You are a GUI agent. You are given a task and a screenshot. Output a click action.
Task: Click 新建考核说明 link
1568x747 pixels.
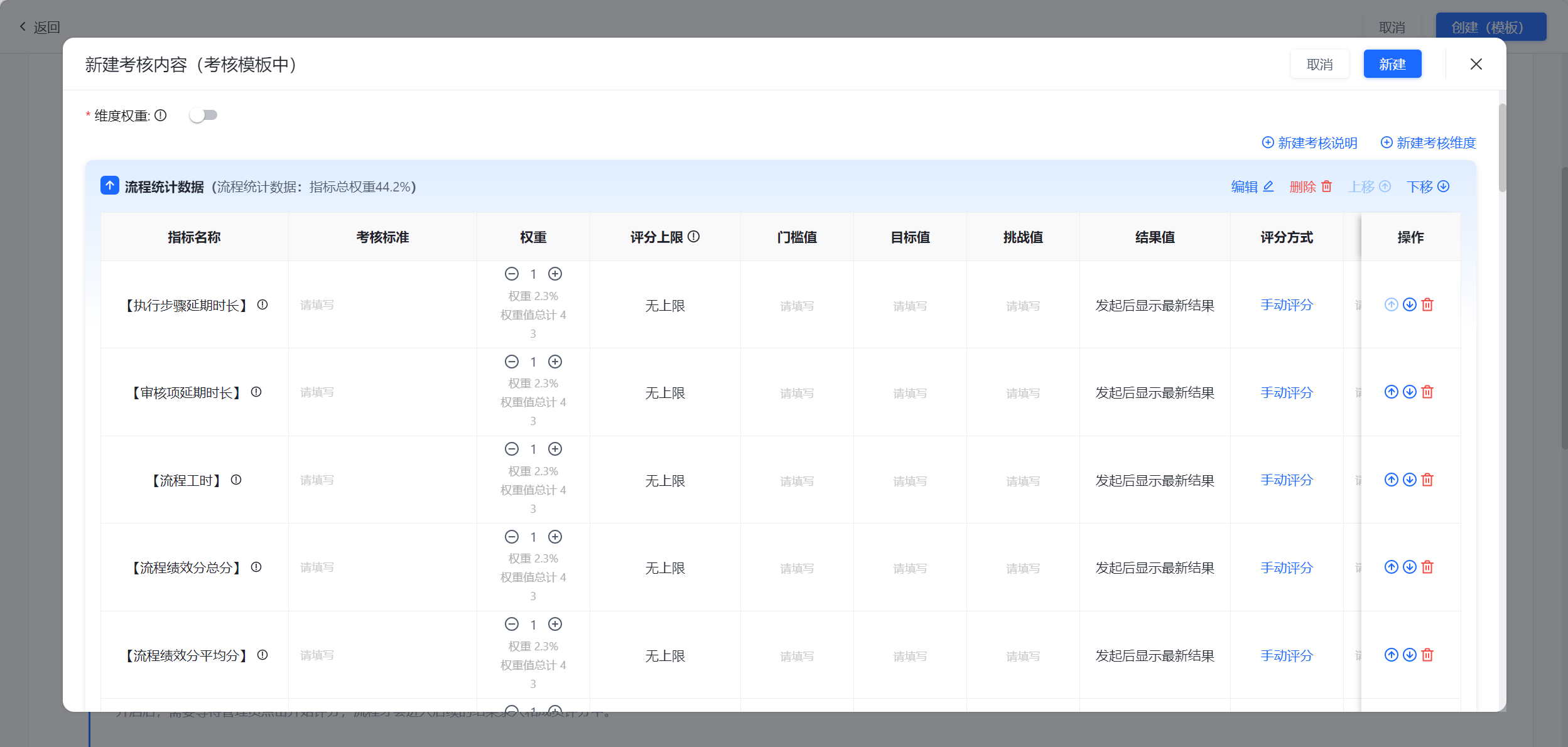1310,143
